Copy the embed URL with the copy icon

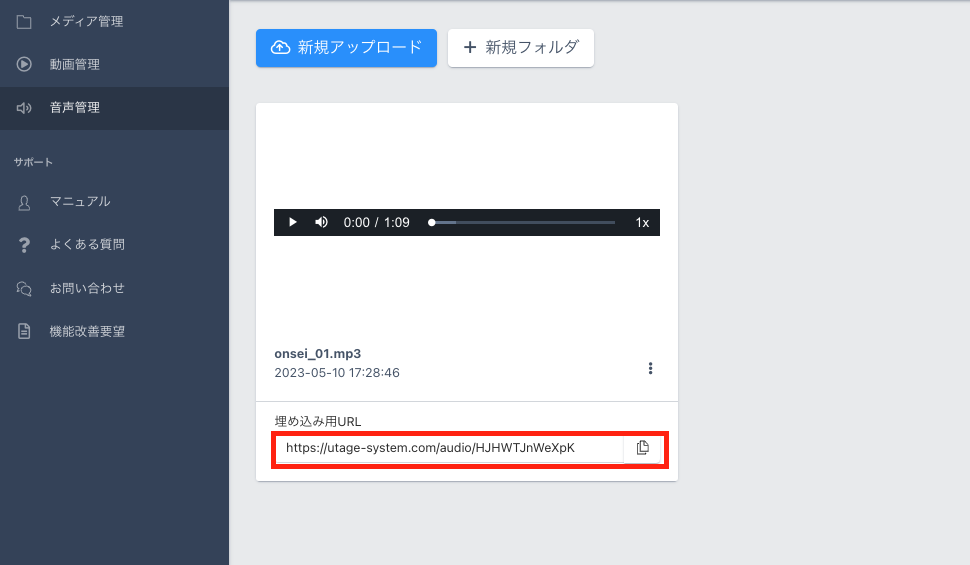[643, 448]
